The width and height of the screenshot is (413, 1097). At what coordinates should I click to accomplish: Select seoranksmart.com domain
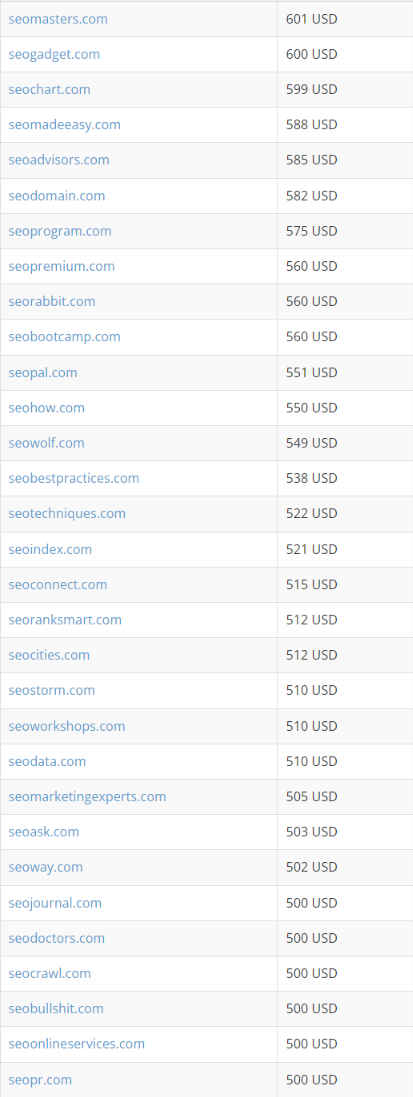(x=65, y=620)
